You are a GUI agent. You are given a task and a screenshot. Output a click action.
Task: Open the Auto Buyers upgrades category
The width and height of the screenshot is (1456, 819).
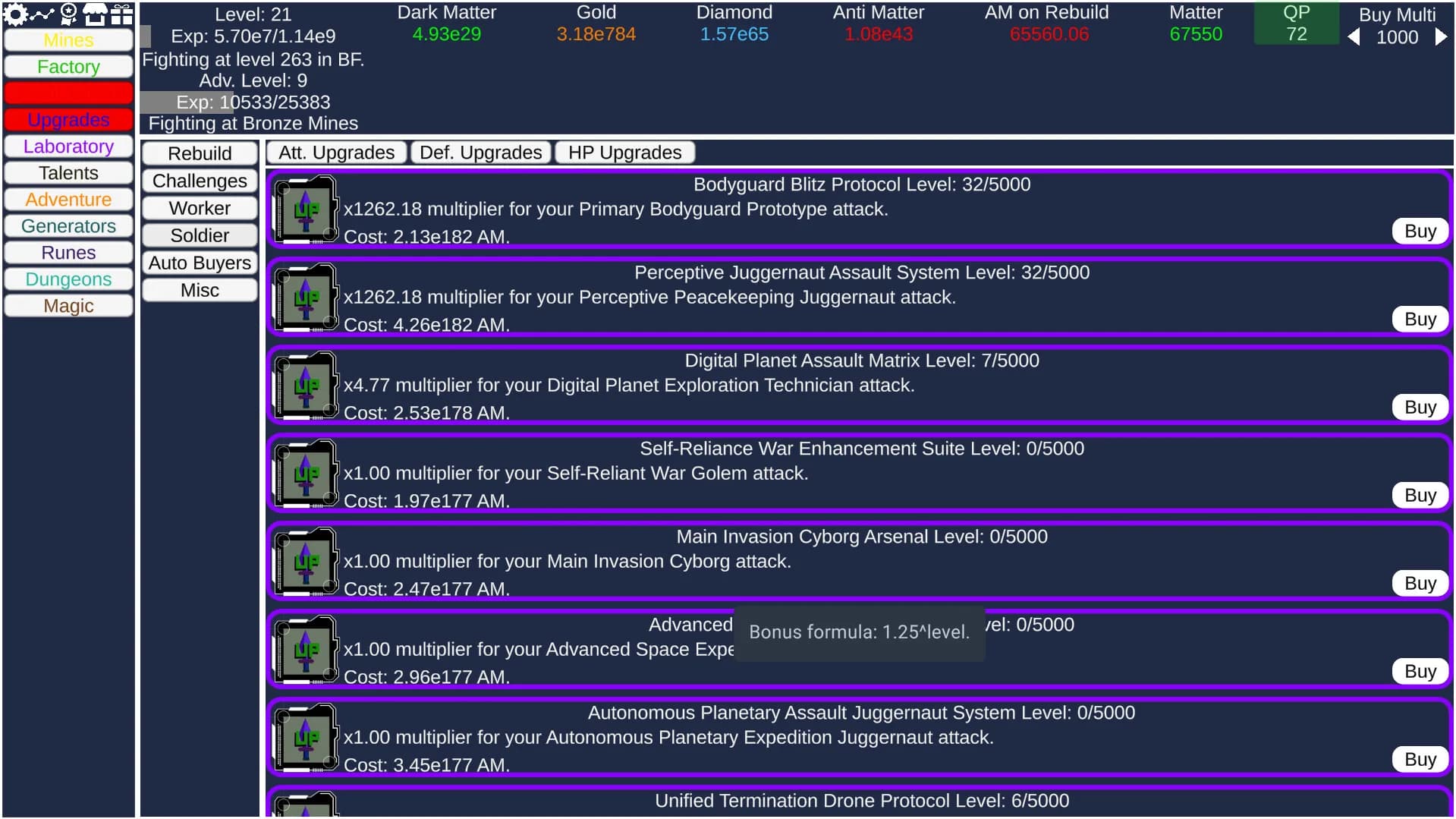pos(200,263)
